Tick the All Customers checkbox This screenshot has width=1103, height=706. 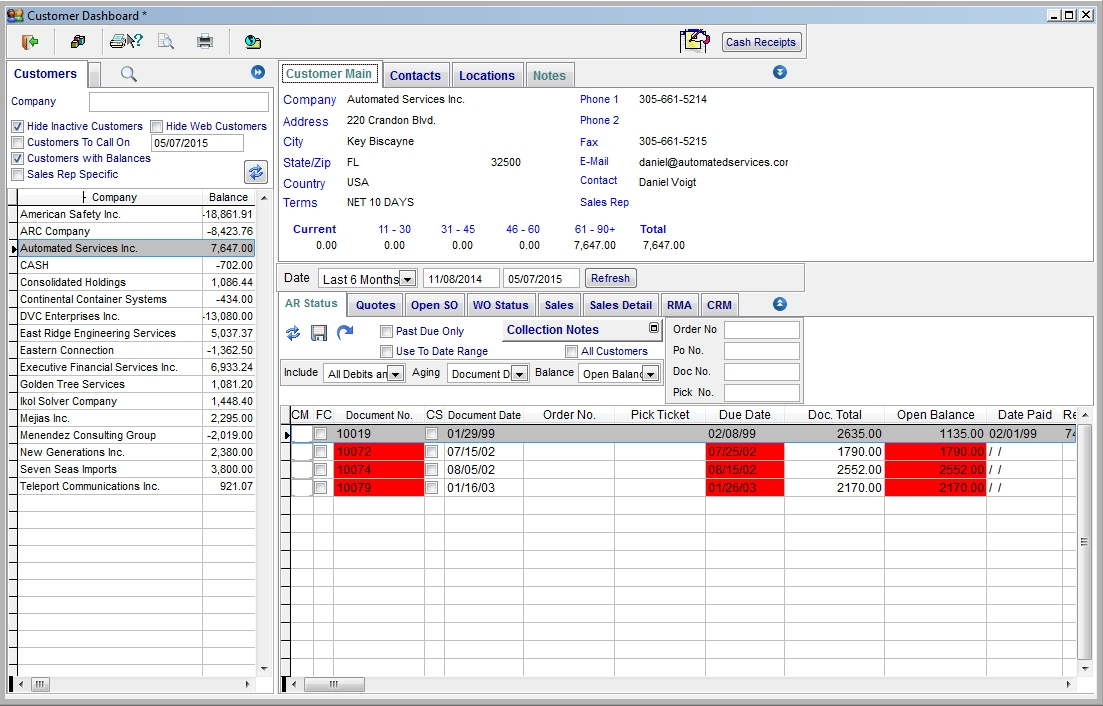click(572, 351)
